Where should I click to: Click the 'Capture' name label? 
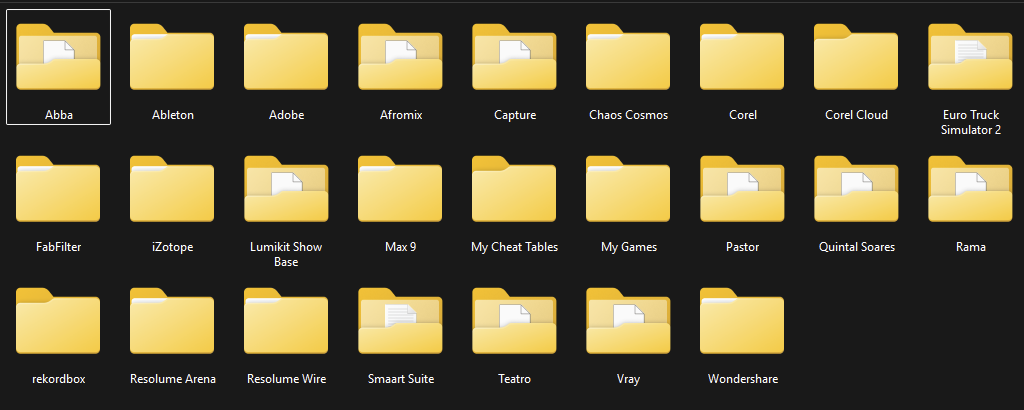[515, 116]
